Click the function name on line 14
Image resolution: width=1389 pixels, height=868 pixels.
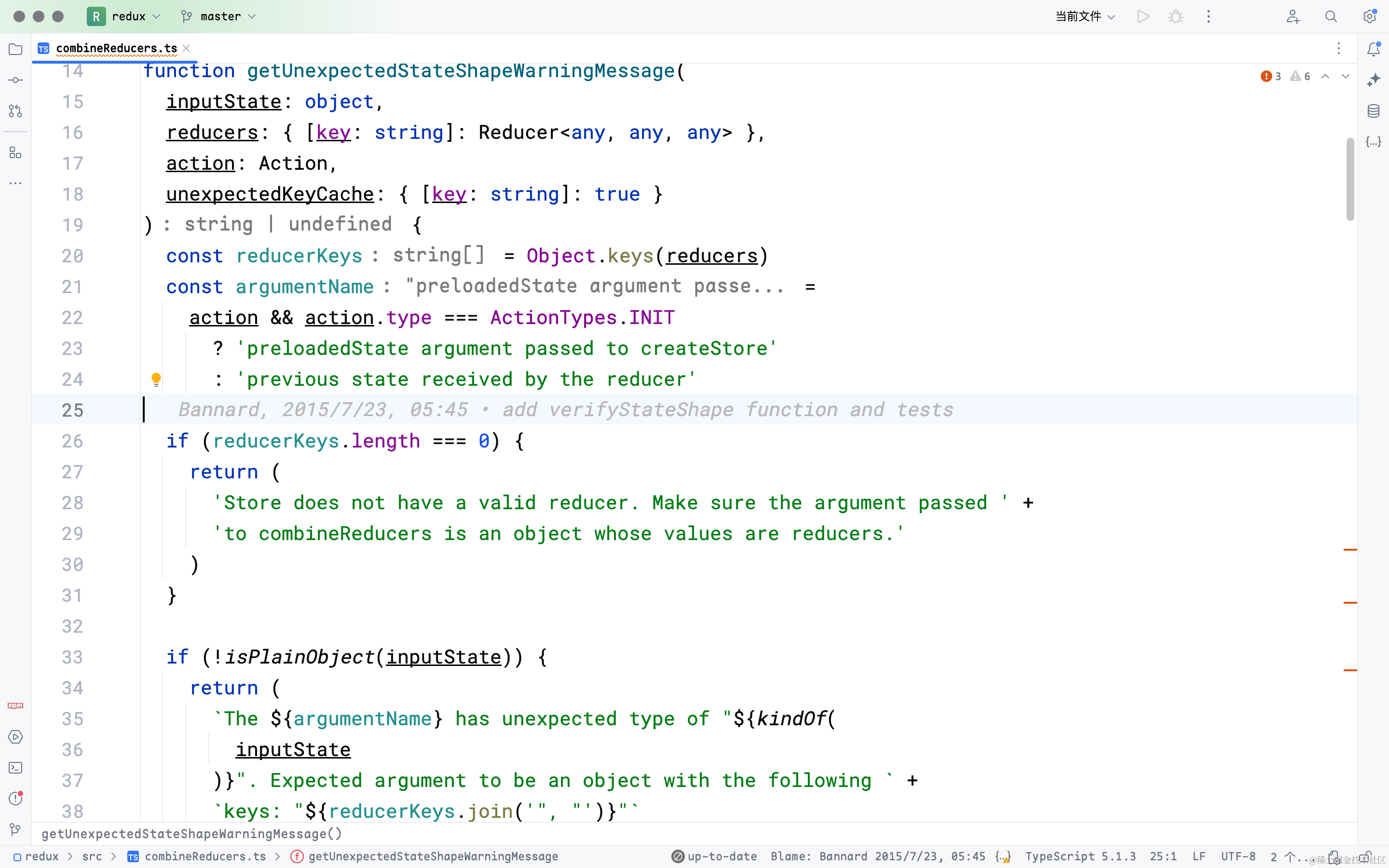pos(461,70)
